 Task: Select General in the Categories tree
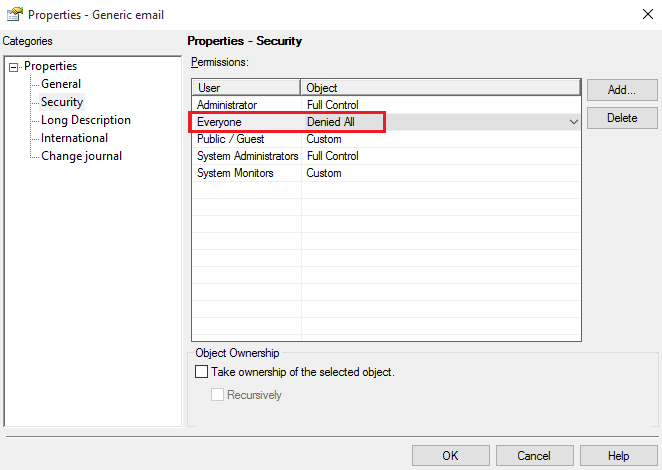click(61, 84)
